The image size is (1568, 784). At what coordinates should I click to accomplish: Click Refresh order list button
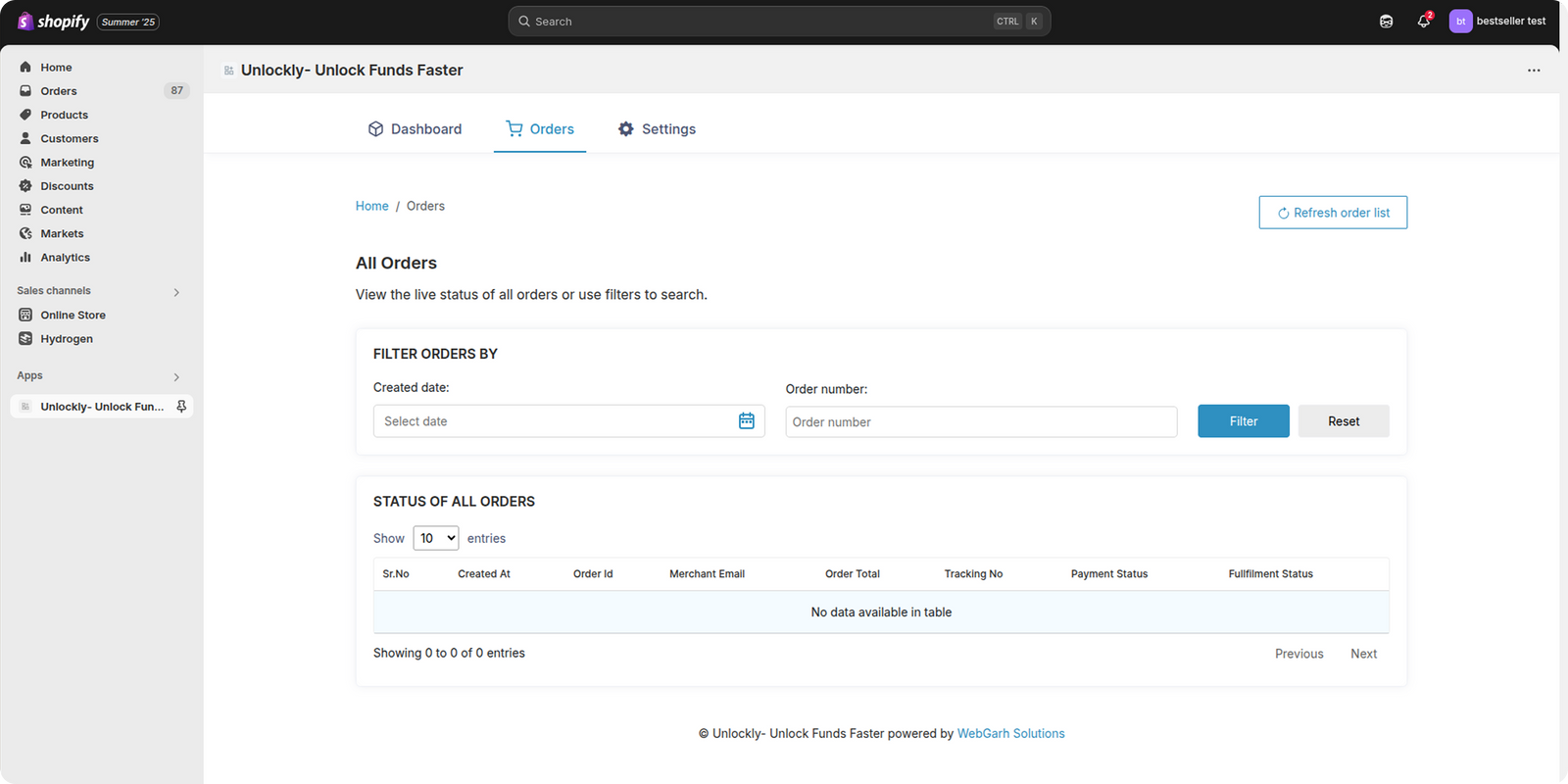[1332, 213]
